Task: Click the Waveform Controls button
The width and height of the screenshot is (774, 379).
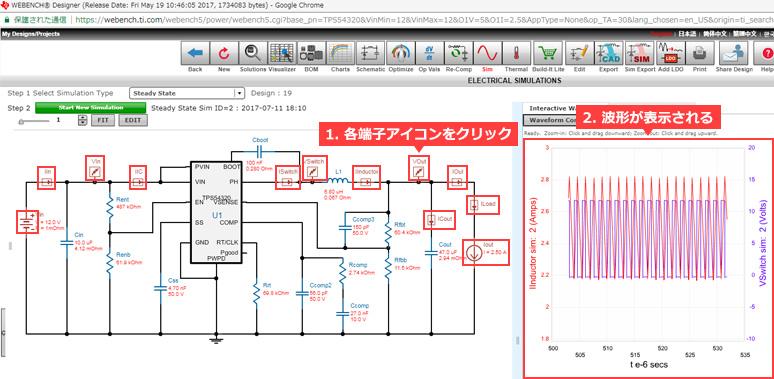Action: tap(551, 120)
